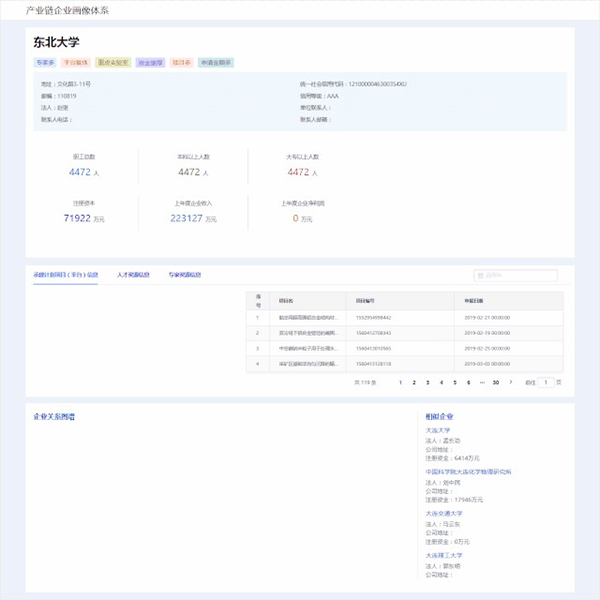The image size is (600, 600).
Task: Select page 6 in pagination
Action: pos(468,382)
